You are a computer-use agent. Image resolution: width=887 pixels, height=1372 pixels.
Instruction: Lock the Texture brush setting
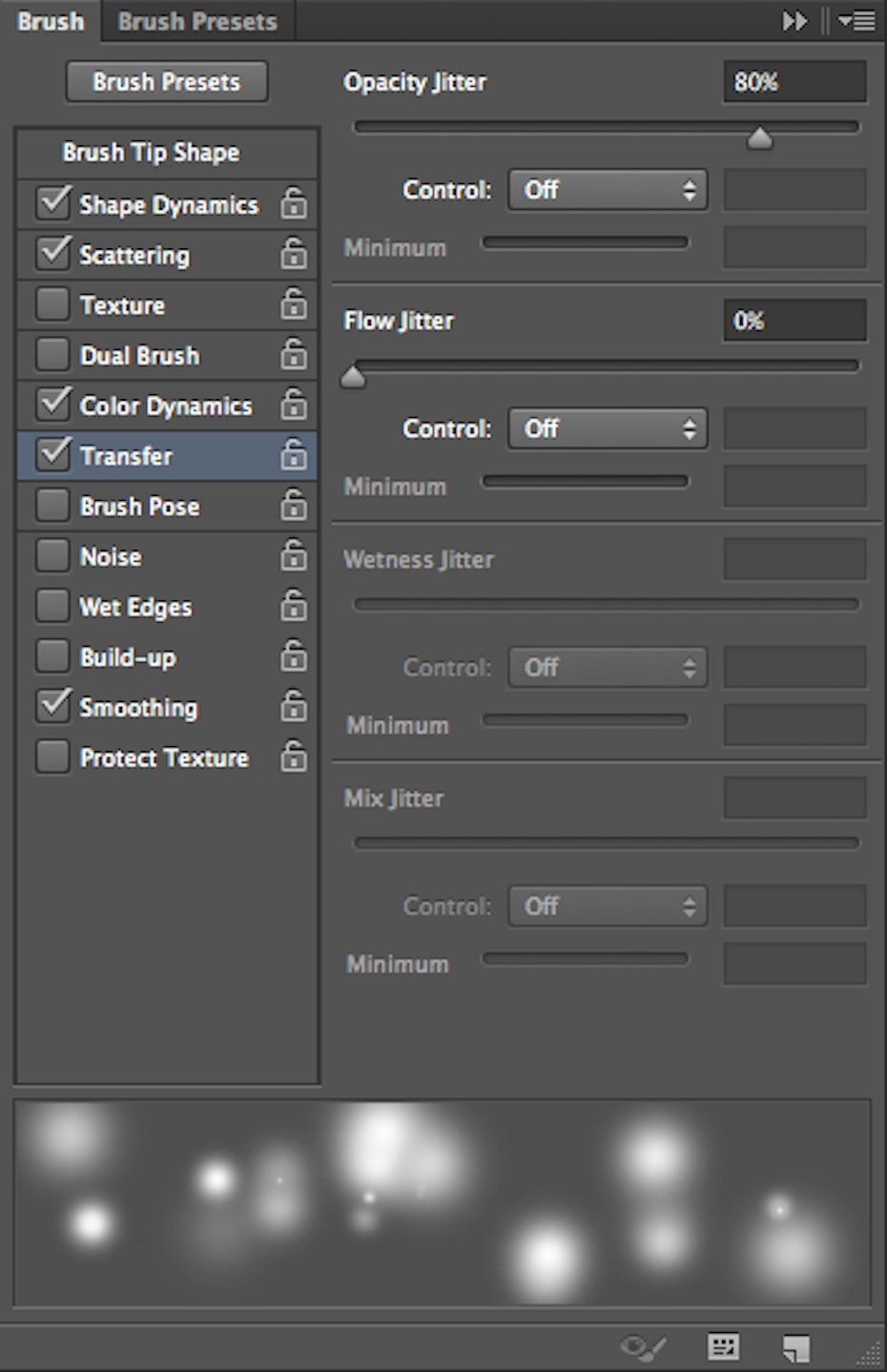coord(294,304)
